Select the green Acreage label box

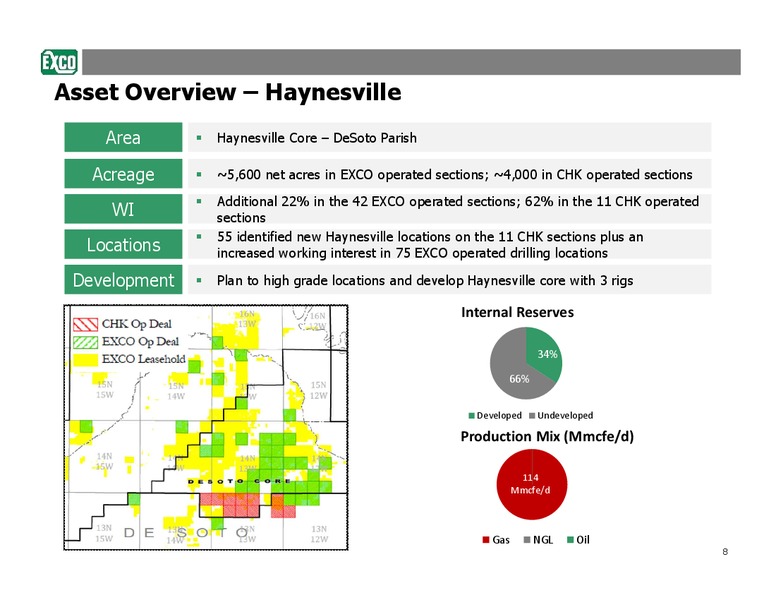(123, 174)
